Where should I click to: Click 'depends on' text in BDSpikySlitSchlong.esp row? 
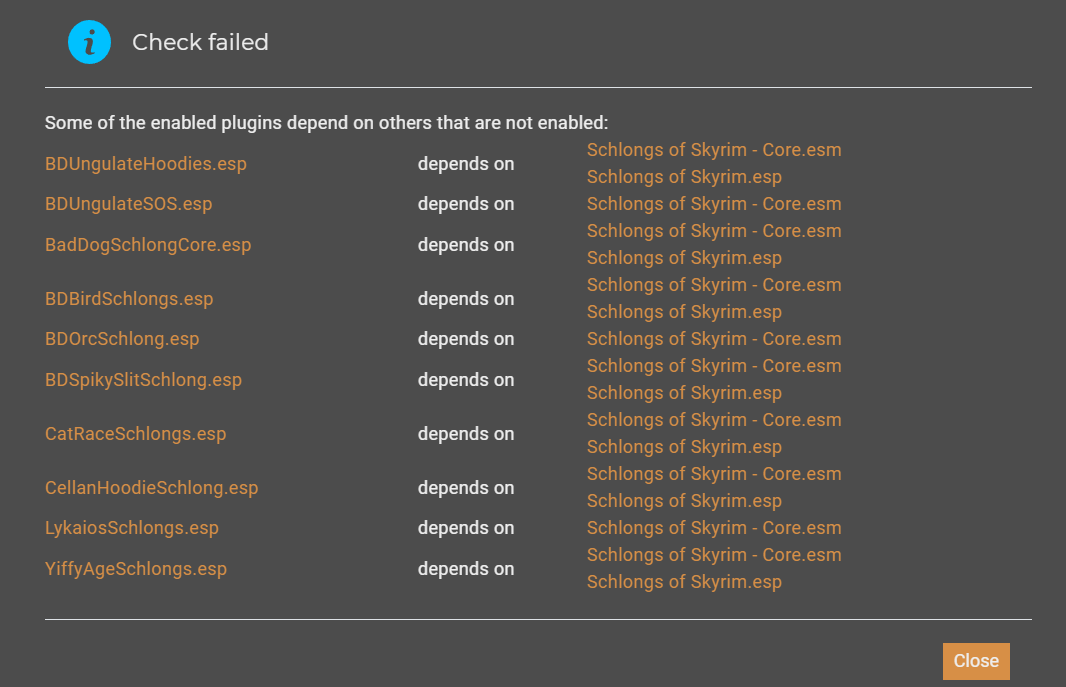466,380
